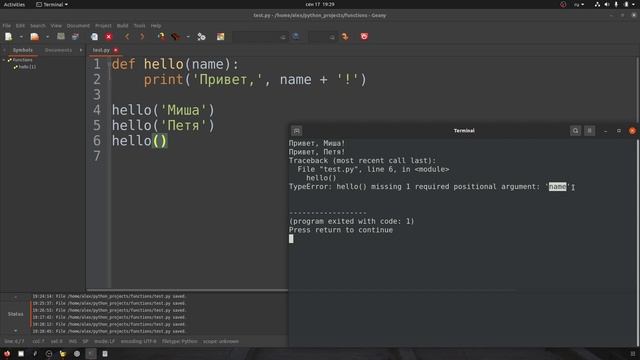Screen dimensions: 640x360
Task: Open the keyboard layout indicator dropdown
Action: click(x=579, y=4)
